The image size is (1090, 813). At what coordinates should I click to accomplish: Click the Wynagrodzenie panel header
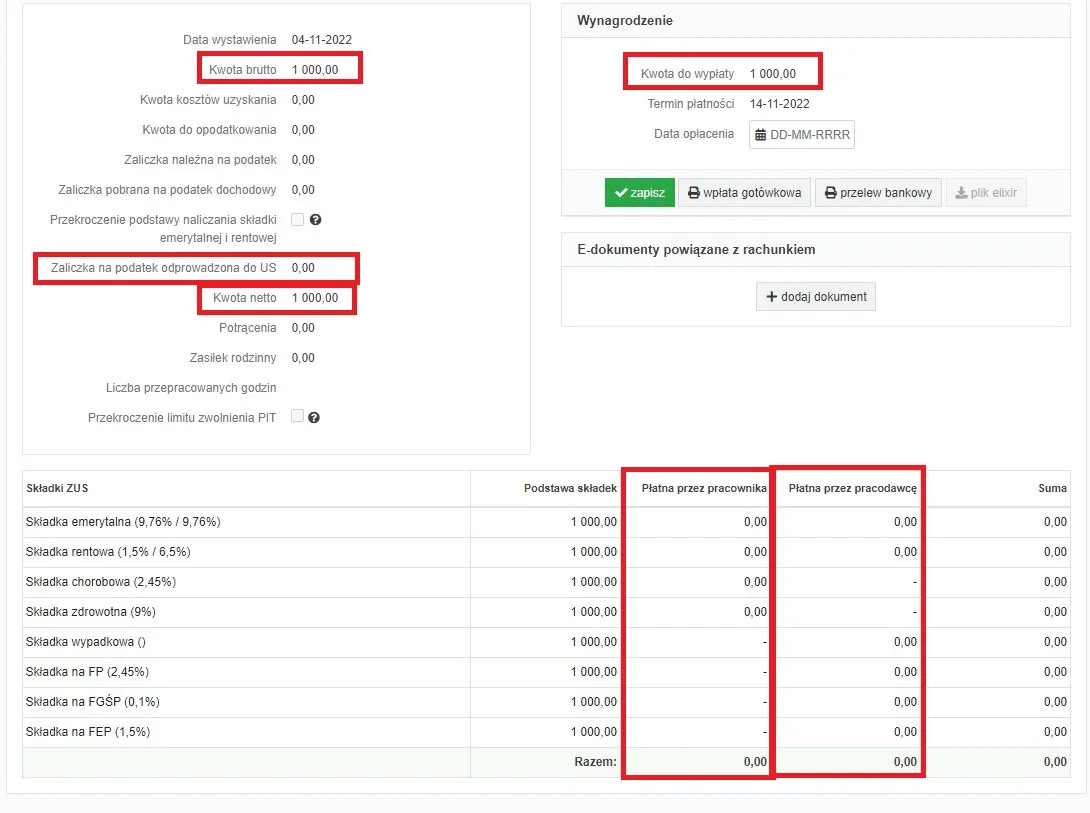[x=625, y=20]
